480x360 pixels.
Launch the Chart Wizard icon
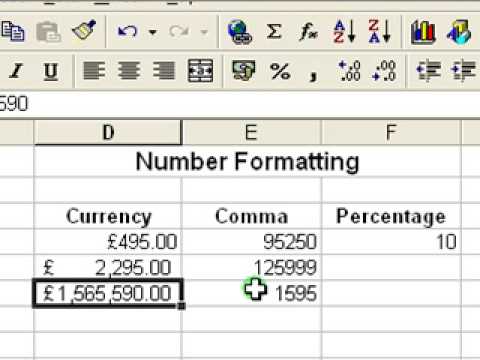point(423,32)
